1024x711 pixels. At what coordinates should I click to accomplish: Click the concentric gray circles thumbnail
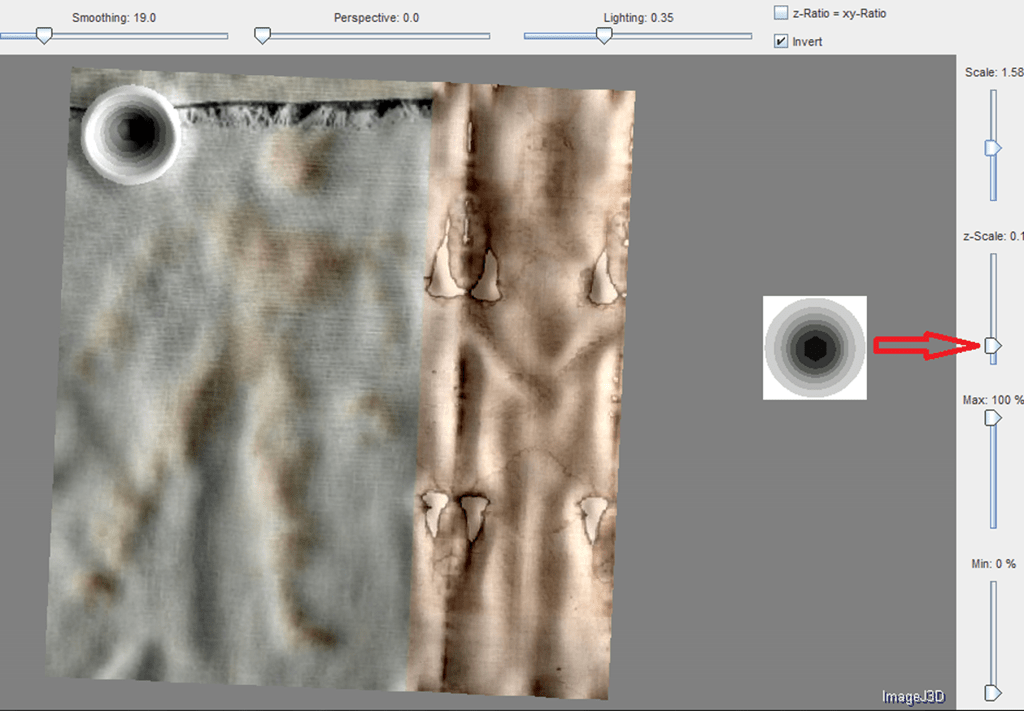click(814, 347)
